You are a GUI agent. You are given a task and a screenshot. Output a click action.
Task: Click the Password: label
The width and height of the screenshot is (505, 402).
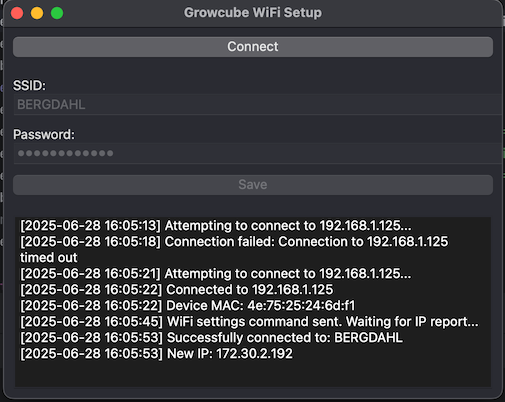click(44, 135)
